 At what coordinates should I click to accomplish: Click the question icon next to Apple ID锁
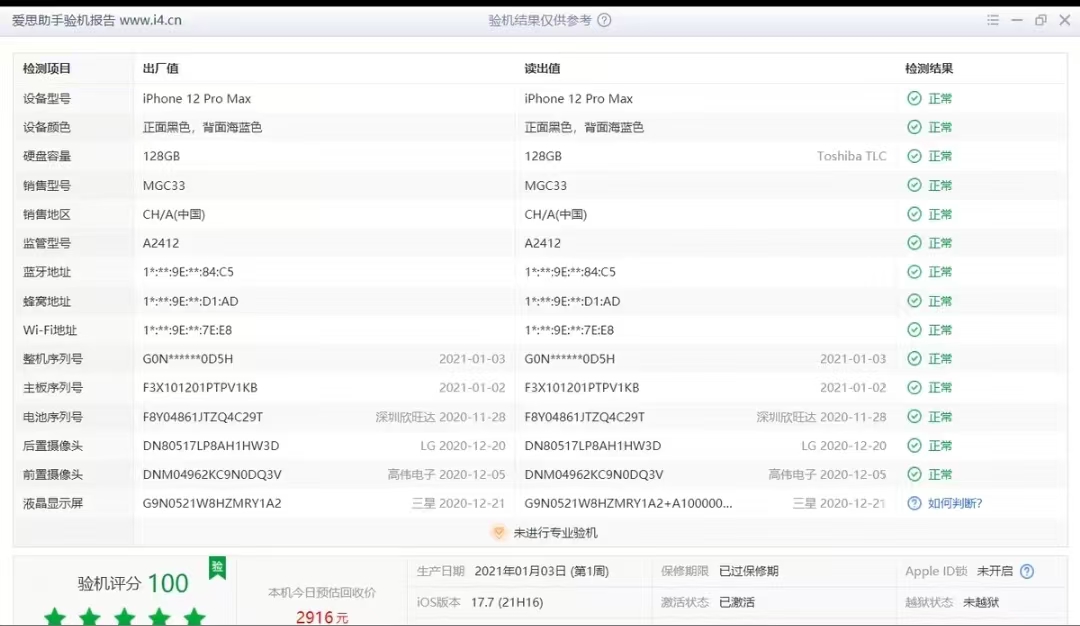1026,572
